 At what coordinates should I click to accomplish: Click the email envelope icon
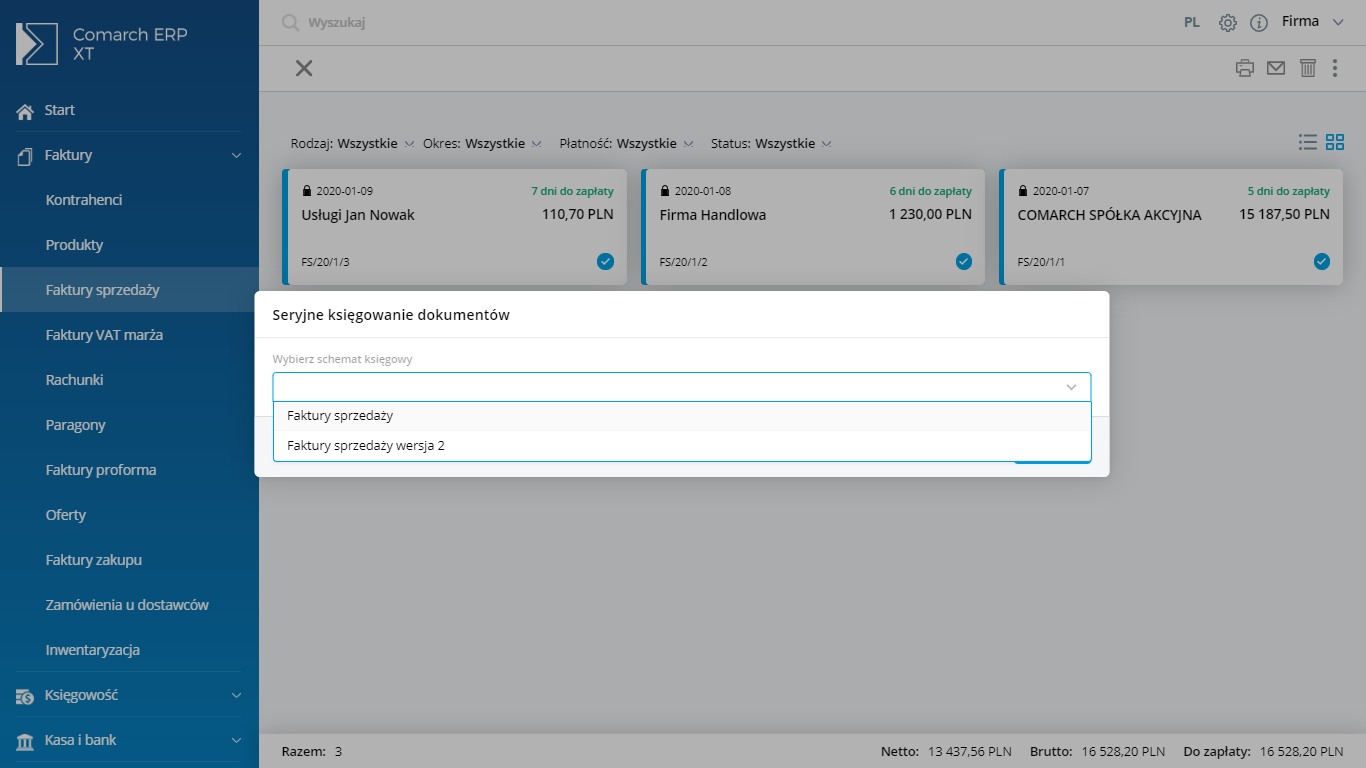[1276, 68]
